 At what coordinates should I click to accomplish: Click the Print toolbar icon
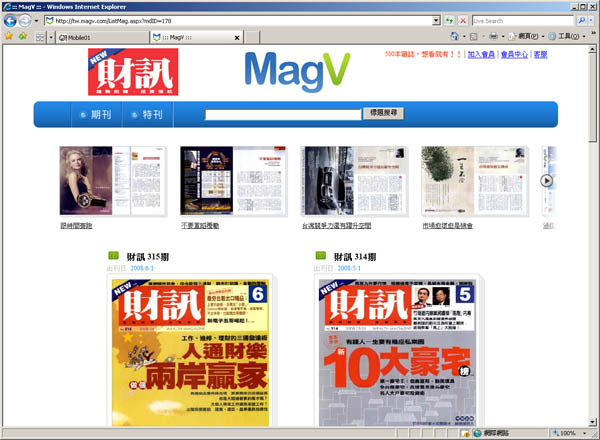(494, 36)
